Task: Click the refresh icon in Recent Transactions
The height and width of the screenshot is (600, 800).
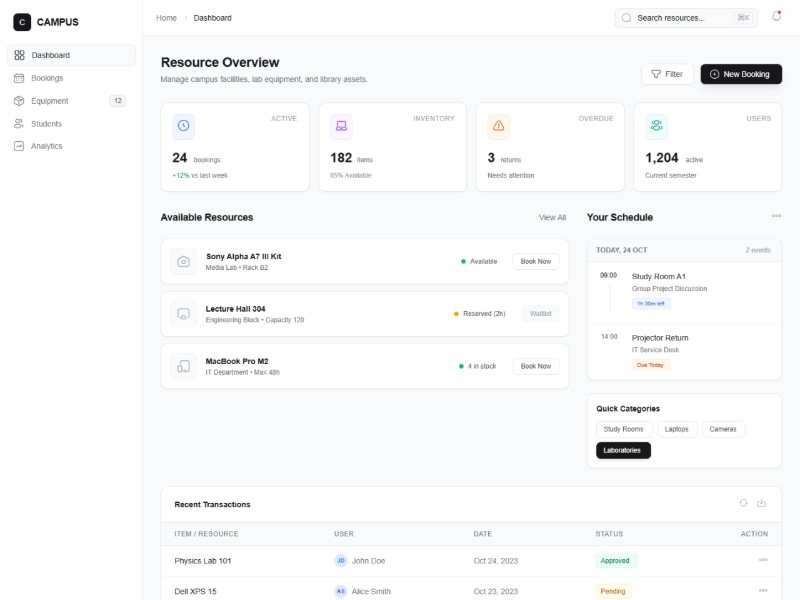Action: coord(743,503)
